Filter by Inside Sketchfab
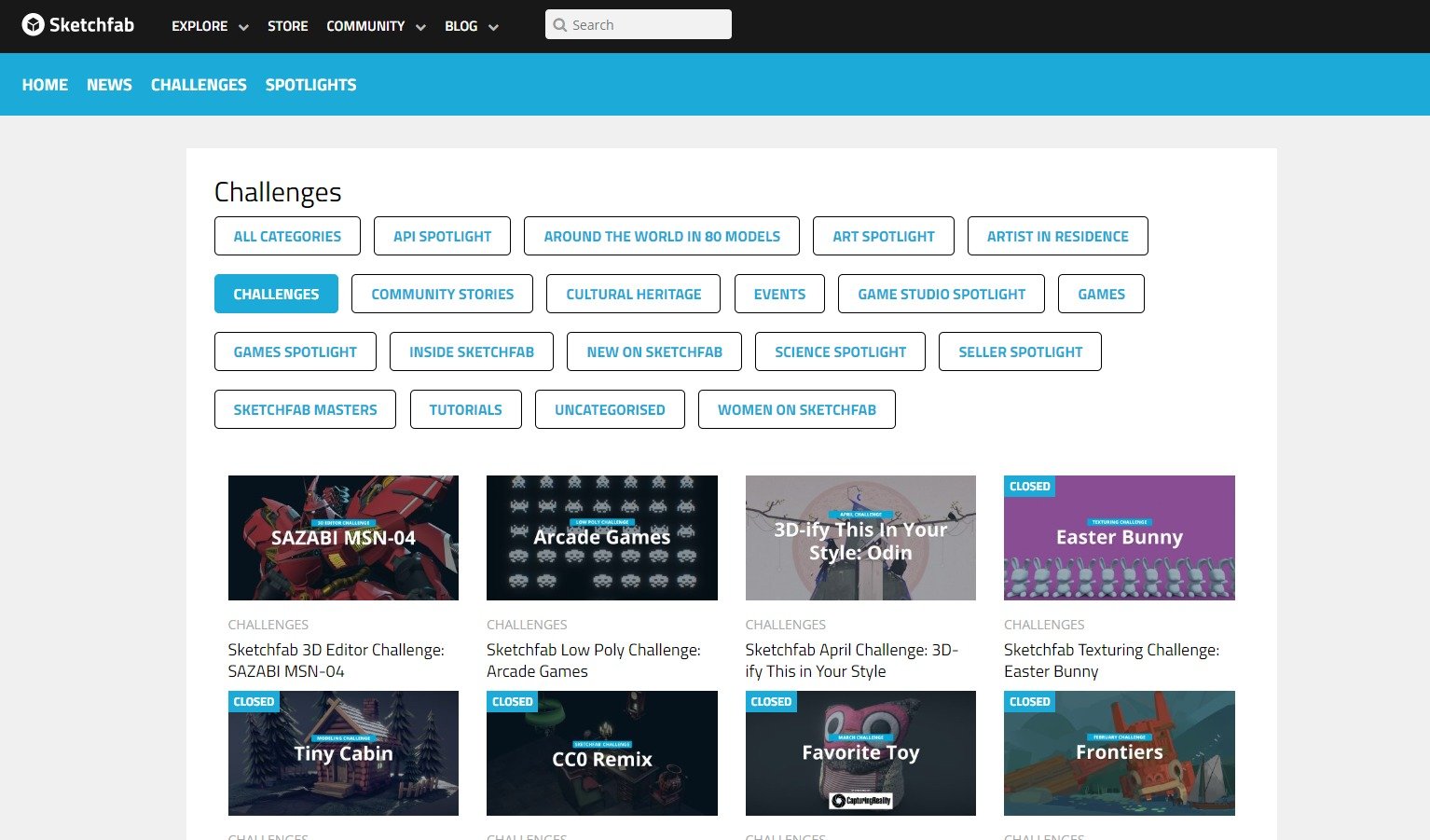This screenshot has width=1430, height=840. click(472, 351)
